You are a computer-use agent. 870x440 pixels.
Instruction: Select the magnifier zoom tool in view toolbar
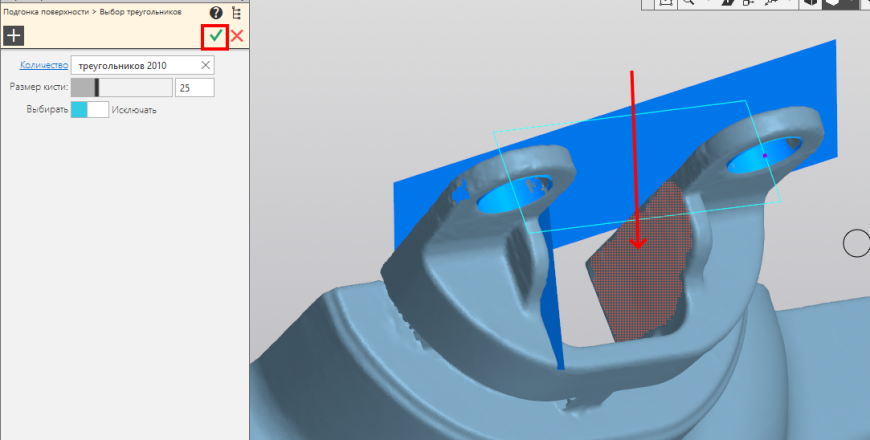pyautogui.click(x=689, y=3)
